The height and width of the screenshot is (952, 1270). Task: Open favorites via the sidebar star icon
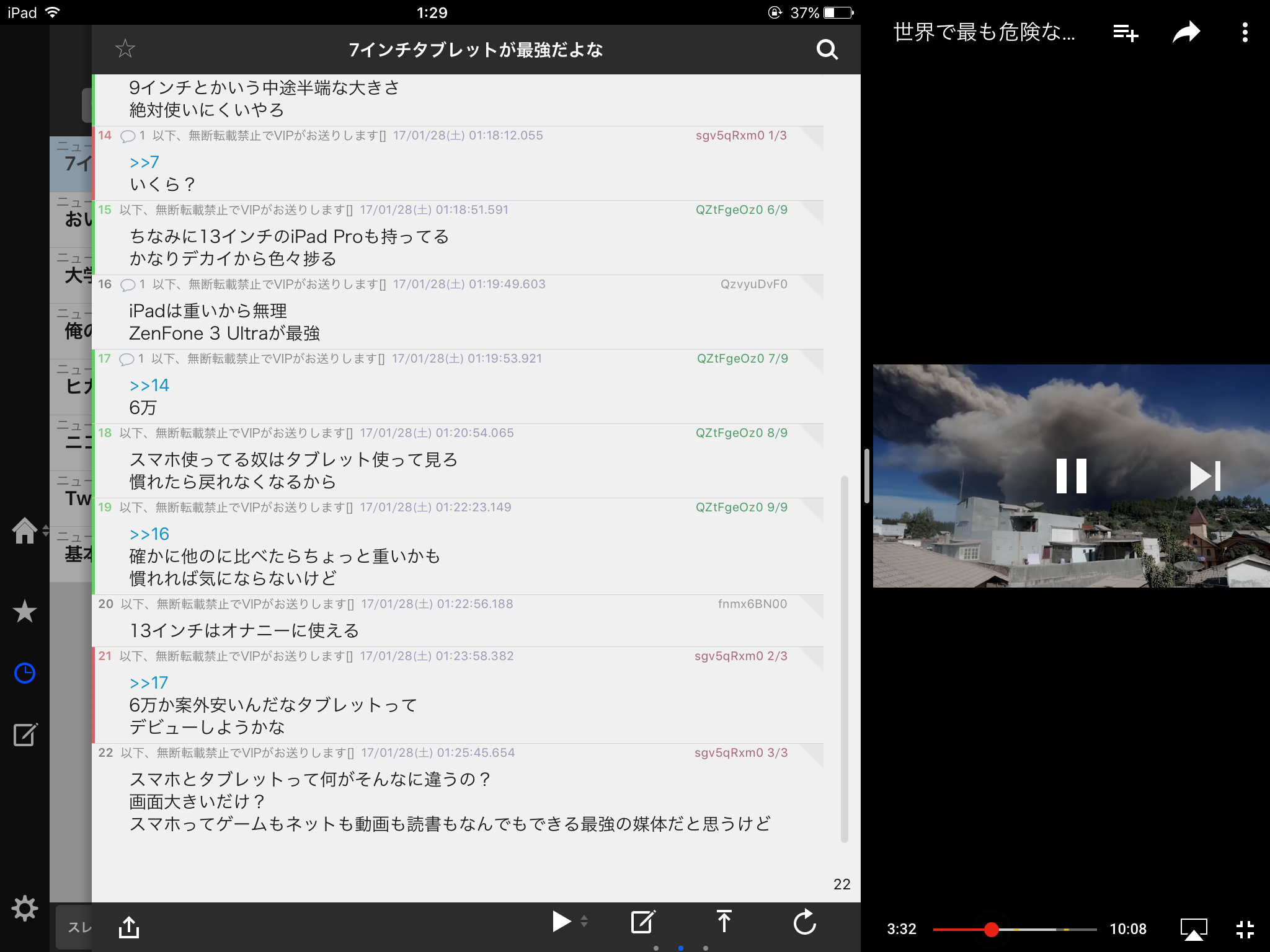(25, 612)
